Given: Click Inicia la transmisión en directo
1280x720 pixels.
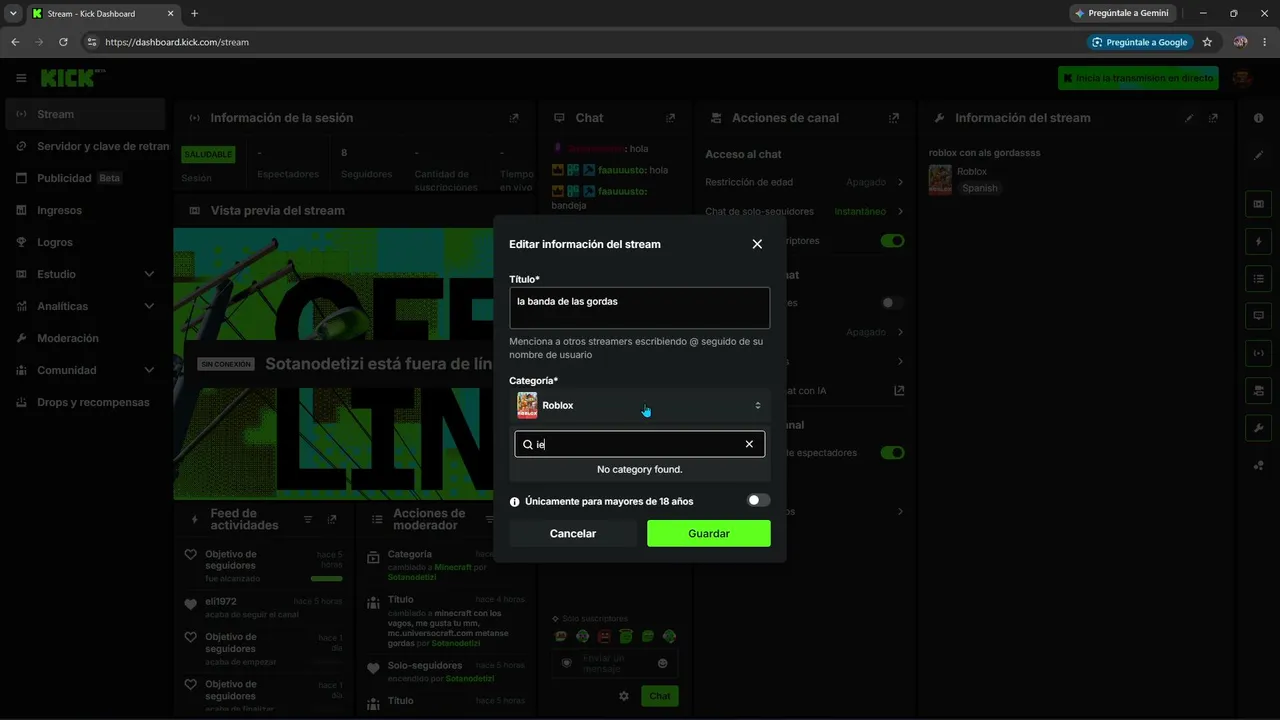Looking at the screenshot, I should (x=1138, y=78).
